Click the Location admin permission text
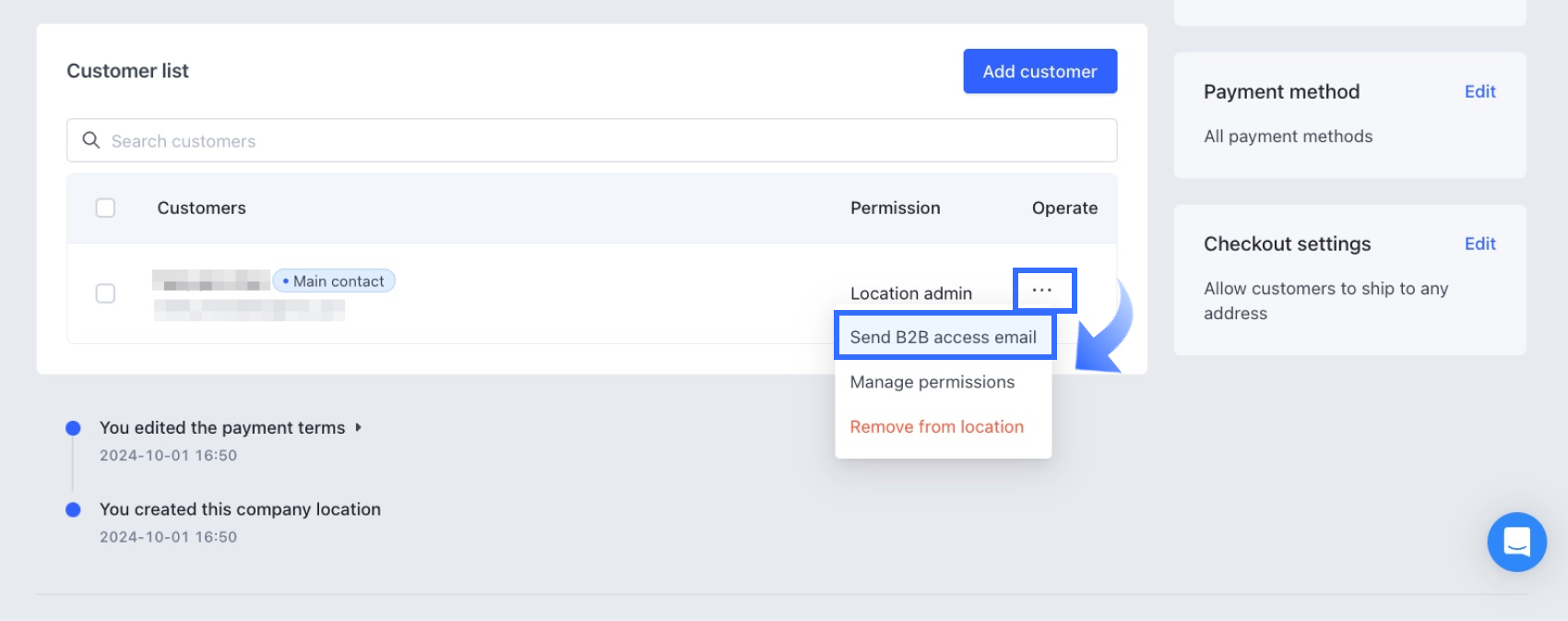The image size is (1568, 621). click(x=910, y=293)
